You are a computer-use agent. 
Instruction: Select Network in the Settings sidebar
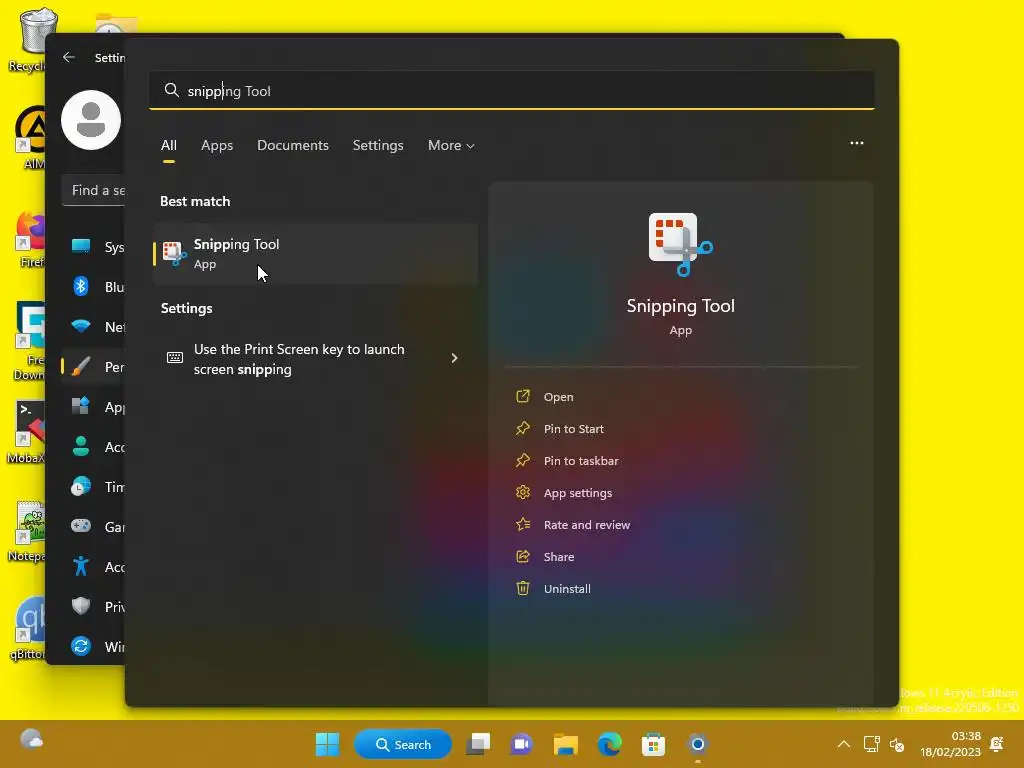(93, 327)
